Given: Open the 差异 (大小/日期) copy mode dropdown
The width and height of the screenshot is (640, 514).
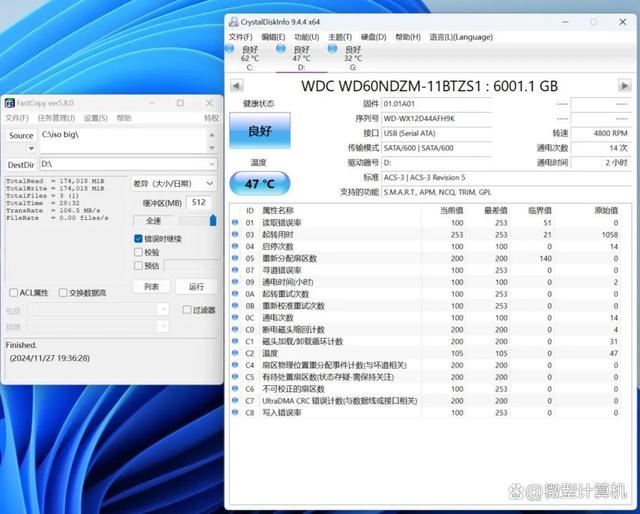Looking at the screenshot, I should point(208,183).
